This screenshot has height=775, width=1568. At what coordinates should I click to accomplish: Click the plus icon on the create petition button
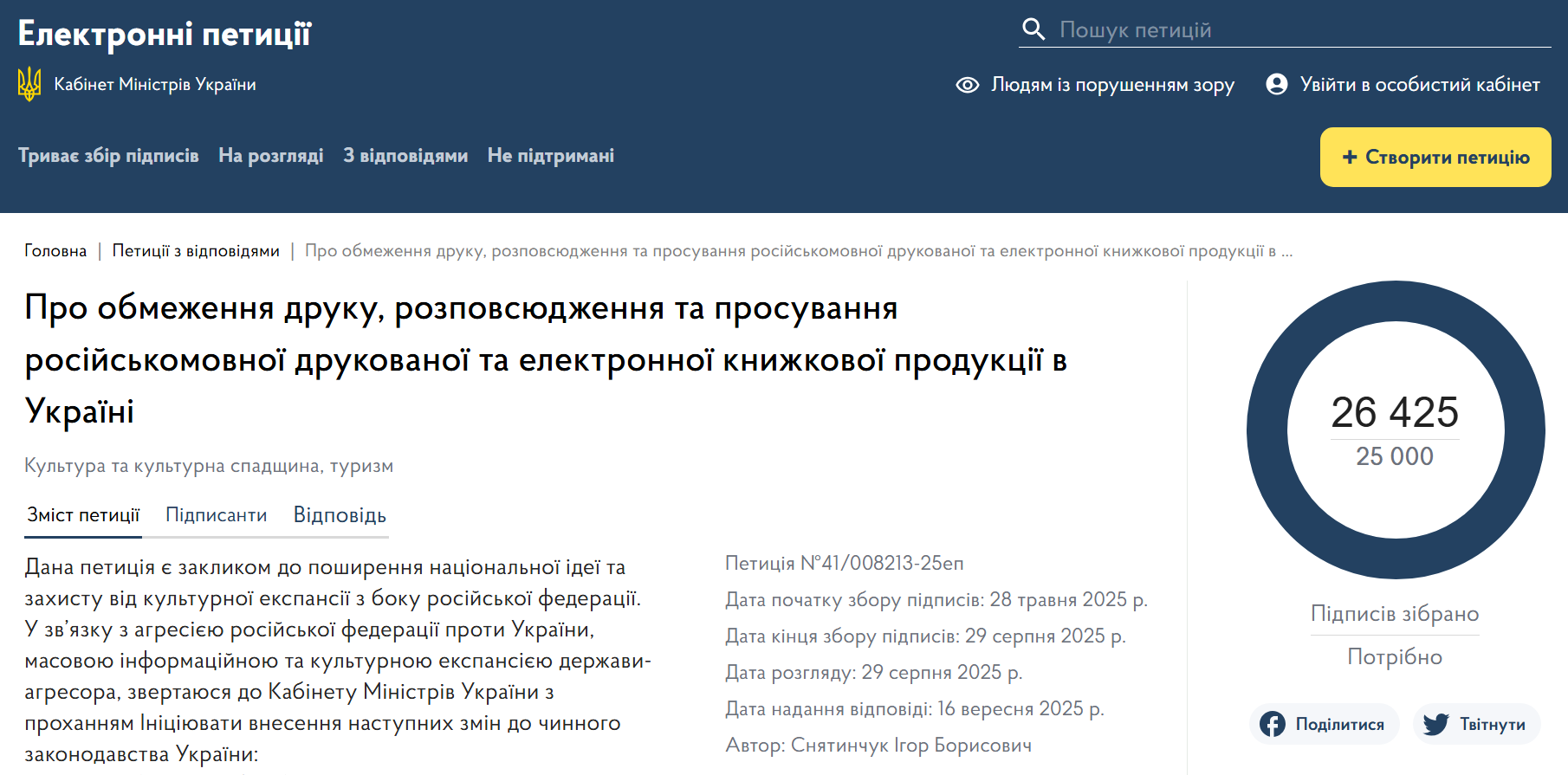tap(1349, 158)
